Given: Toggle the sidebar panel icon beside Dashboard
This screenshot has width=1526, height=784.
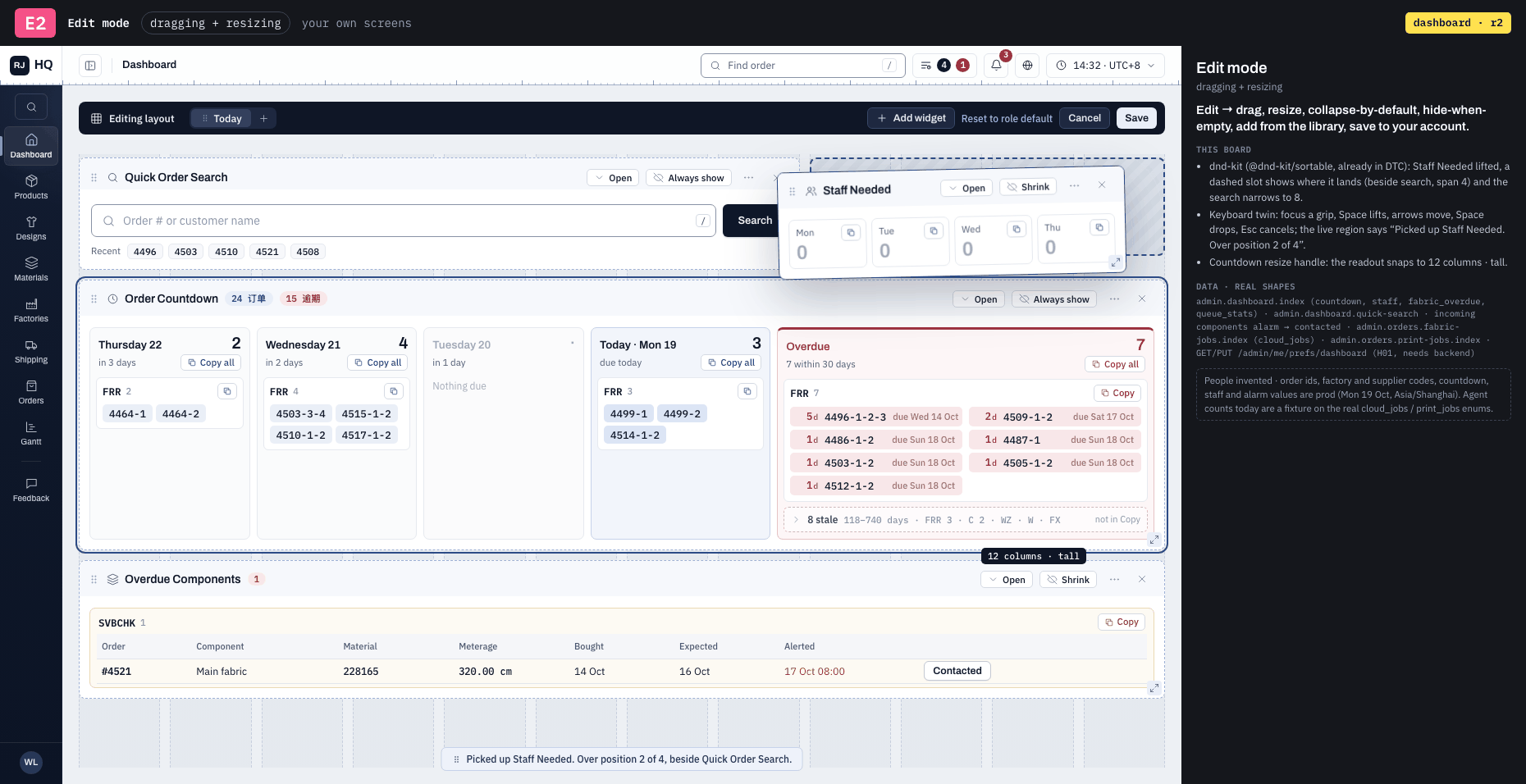Looking at the screenshot, I should [90, 66].
